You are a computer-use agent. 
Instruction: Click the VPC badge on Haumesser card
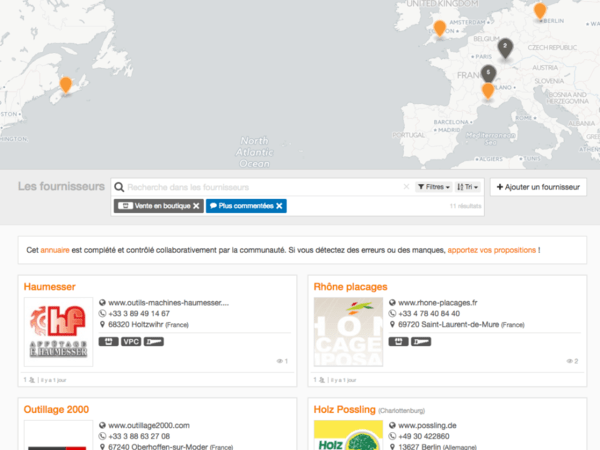131,341
